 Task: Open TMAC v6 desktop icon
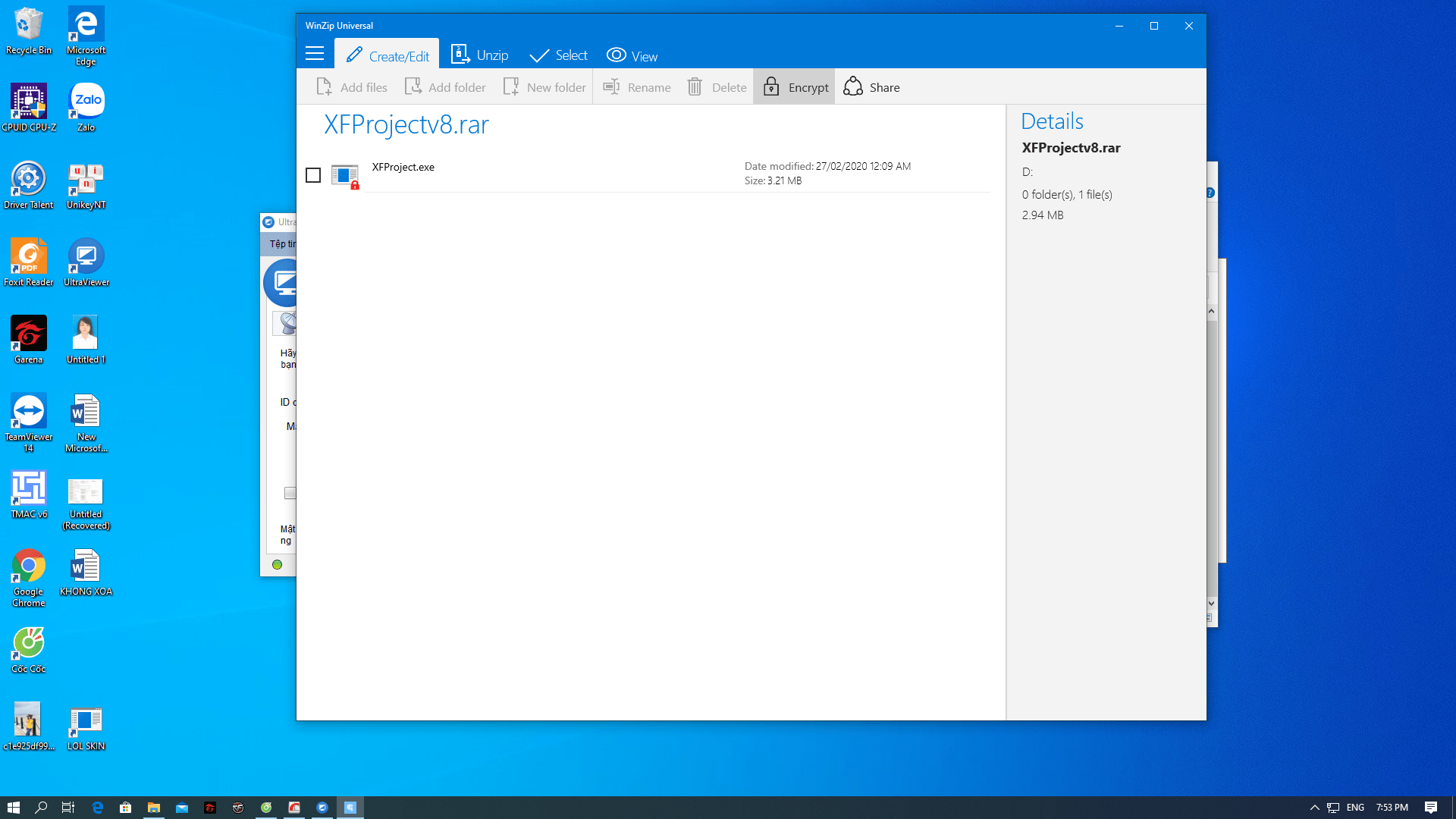(29, 494)
